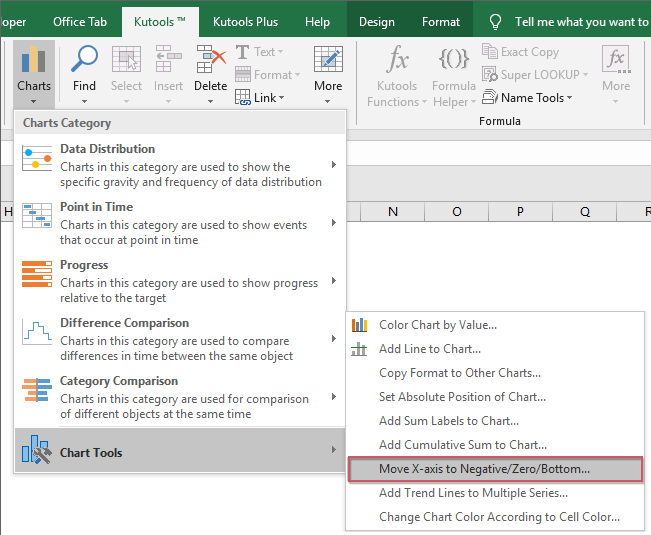Viewport: 651px width, 535px height.
Task: Open the Link dropdown
Action: (262, 98)
